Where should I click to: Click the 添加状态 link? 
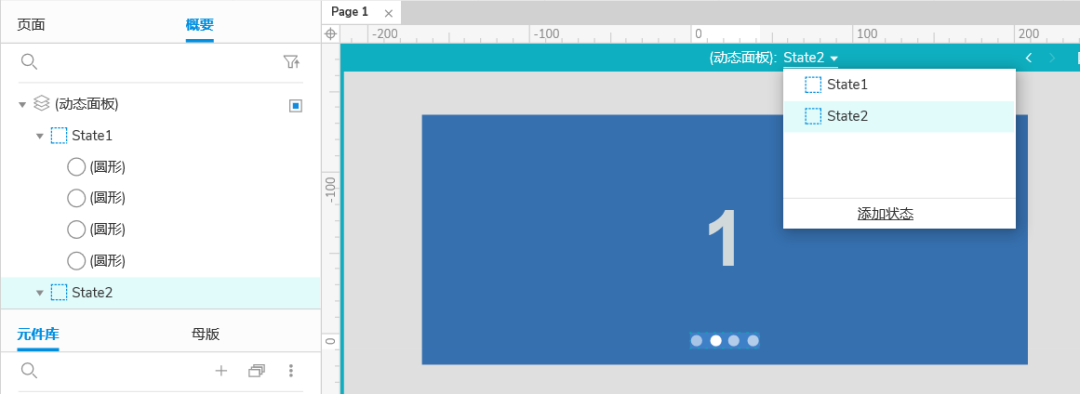(885, 214)
